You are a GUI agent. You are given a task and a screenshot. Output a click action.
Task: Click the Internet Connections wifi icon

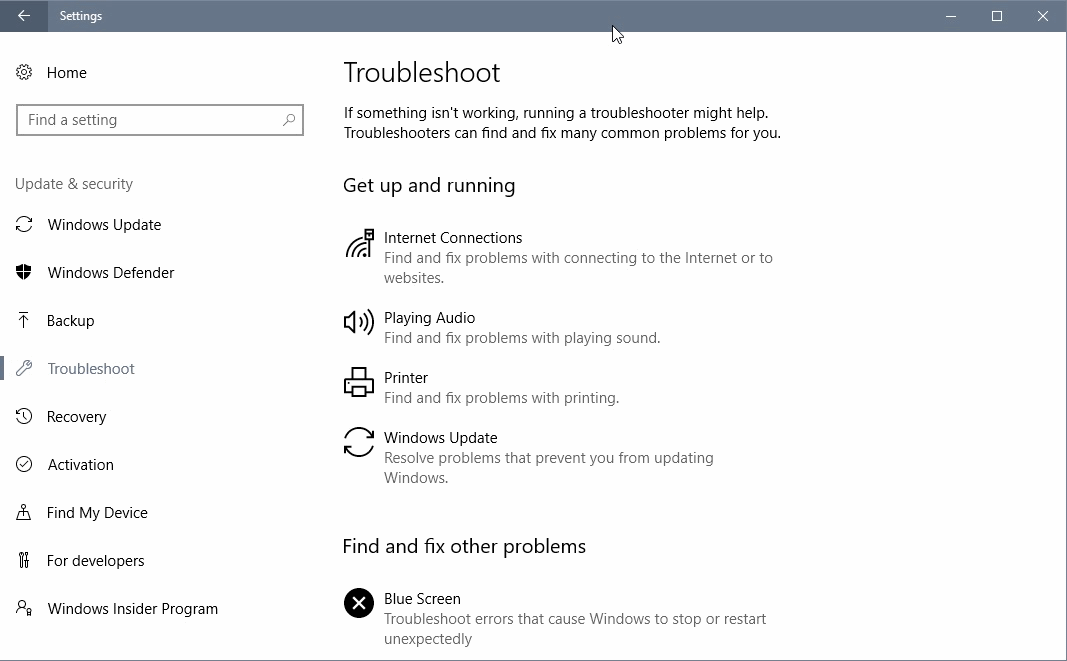coord(359,244)
